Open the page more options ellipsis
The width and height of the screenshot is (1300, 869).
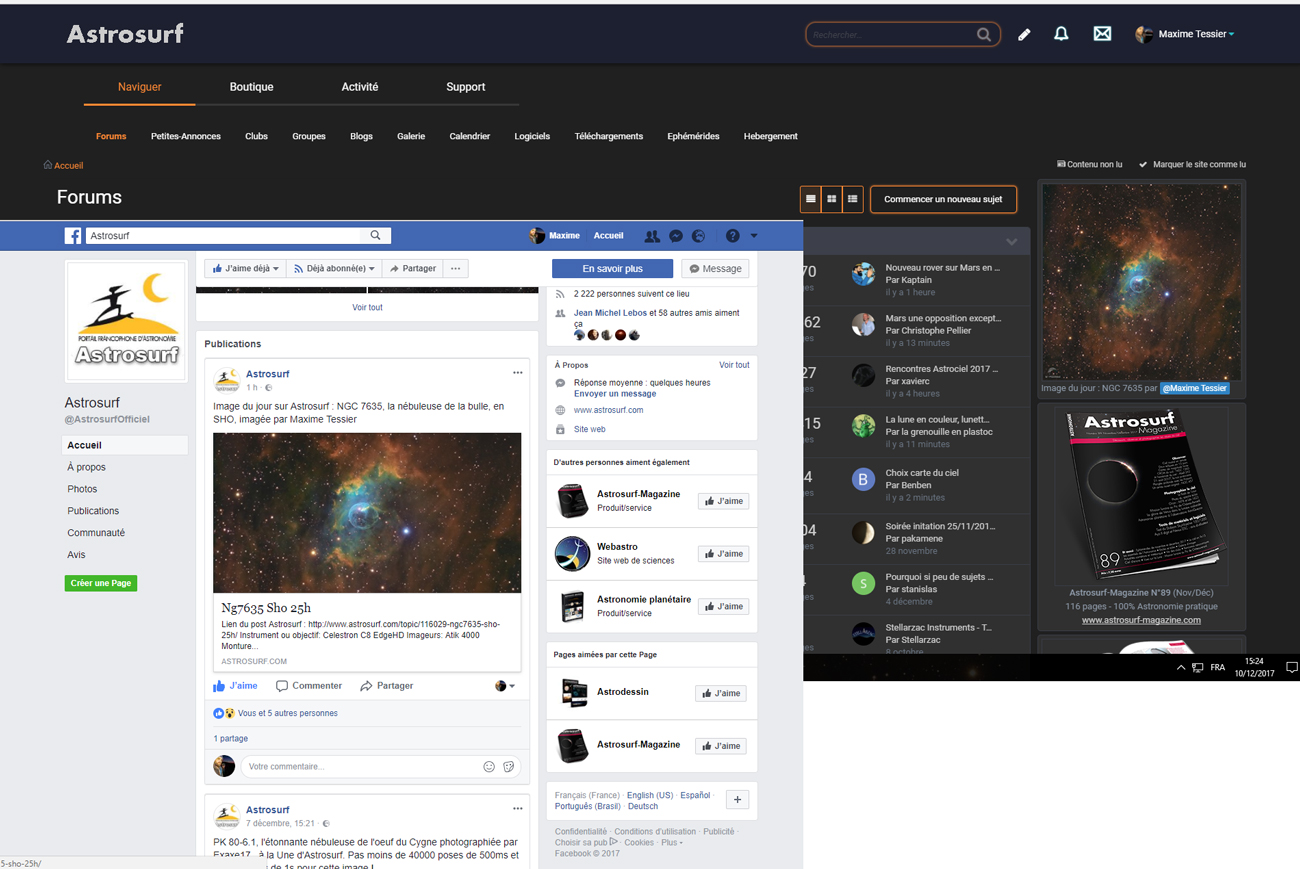point(455,269)
